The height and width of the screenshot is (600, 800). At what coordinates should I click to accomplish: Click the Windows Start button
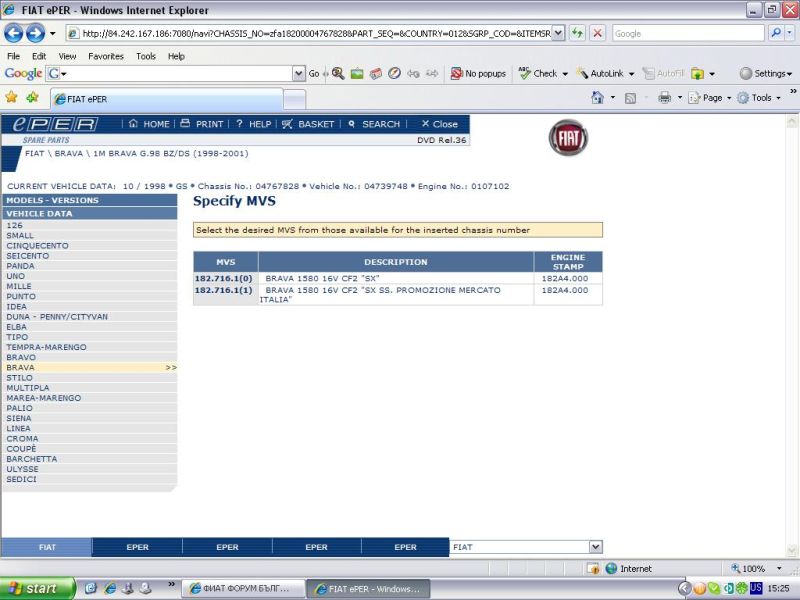[x=38, y=588]
